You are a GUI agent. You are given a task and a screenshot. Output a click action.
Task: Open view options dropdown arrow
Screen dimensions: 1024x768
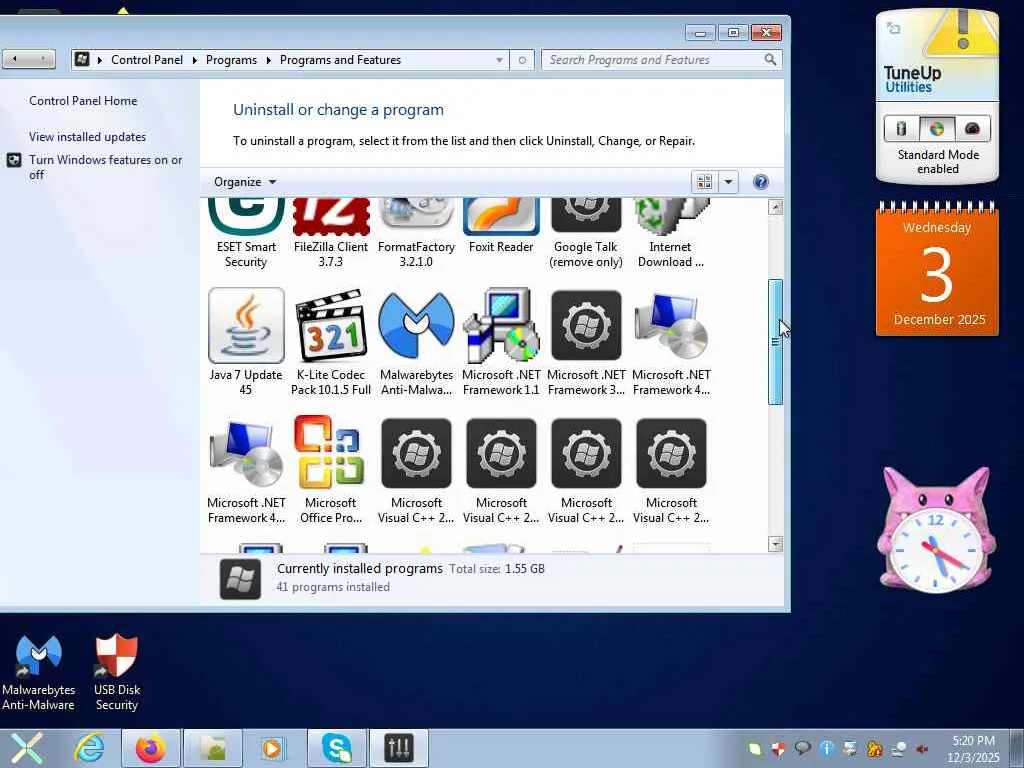pos(728,182)
